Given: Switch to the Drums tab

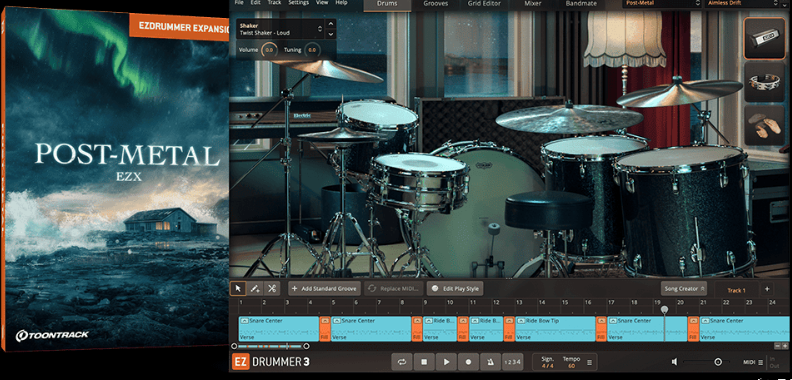Looking at the screenshot, I should (387, 4).
